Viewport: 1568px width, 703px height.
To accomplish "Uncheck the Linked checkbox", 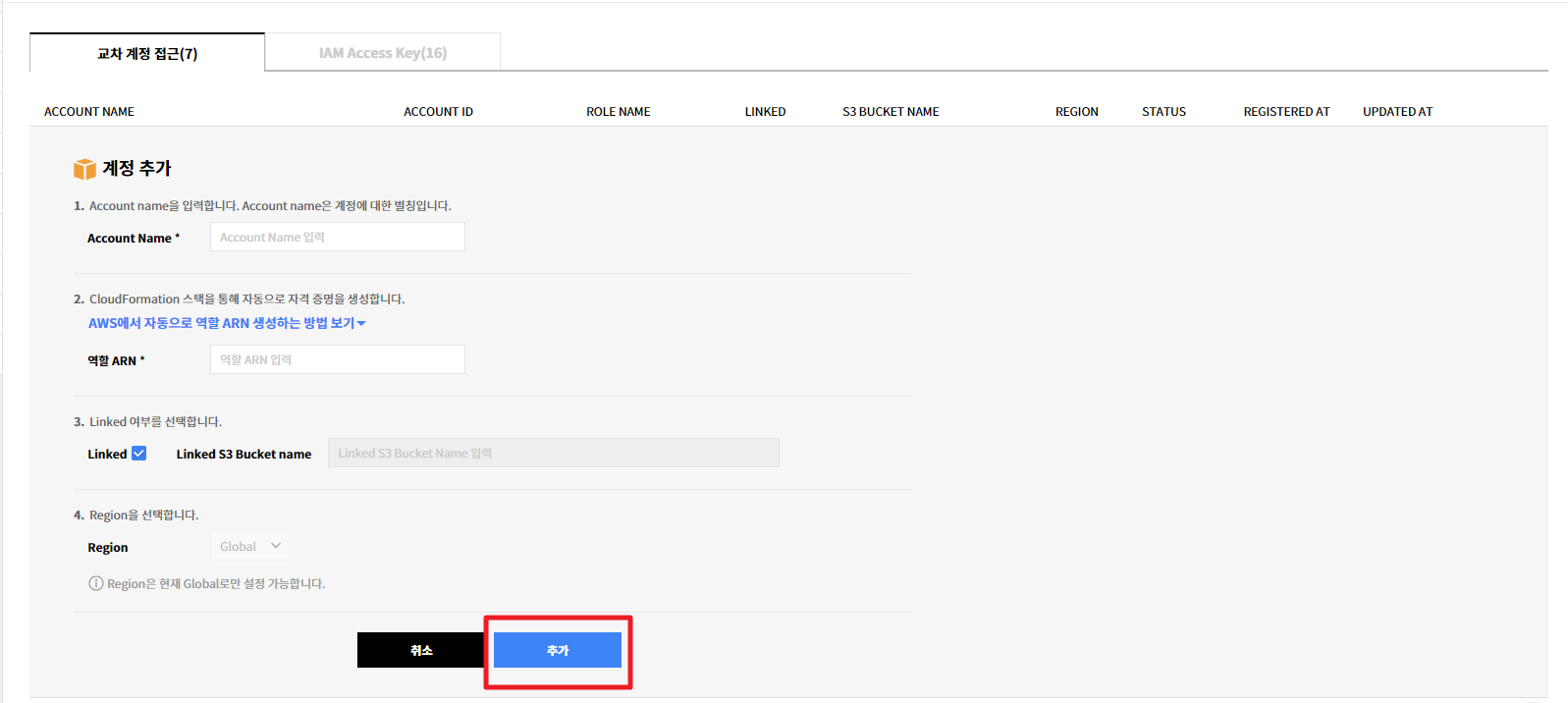I will 139,454.
